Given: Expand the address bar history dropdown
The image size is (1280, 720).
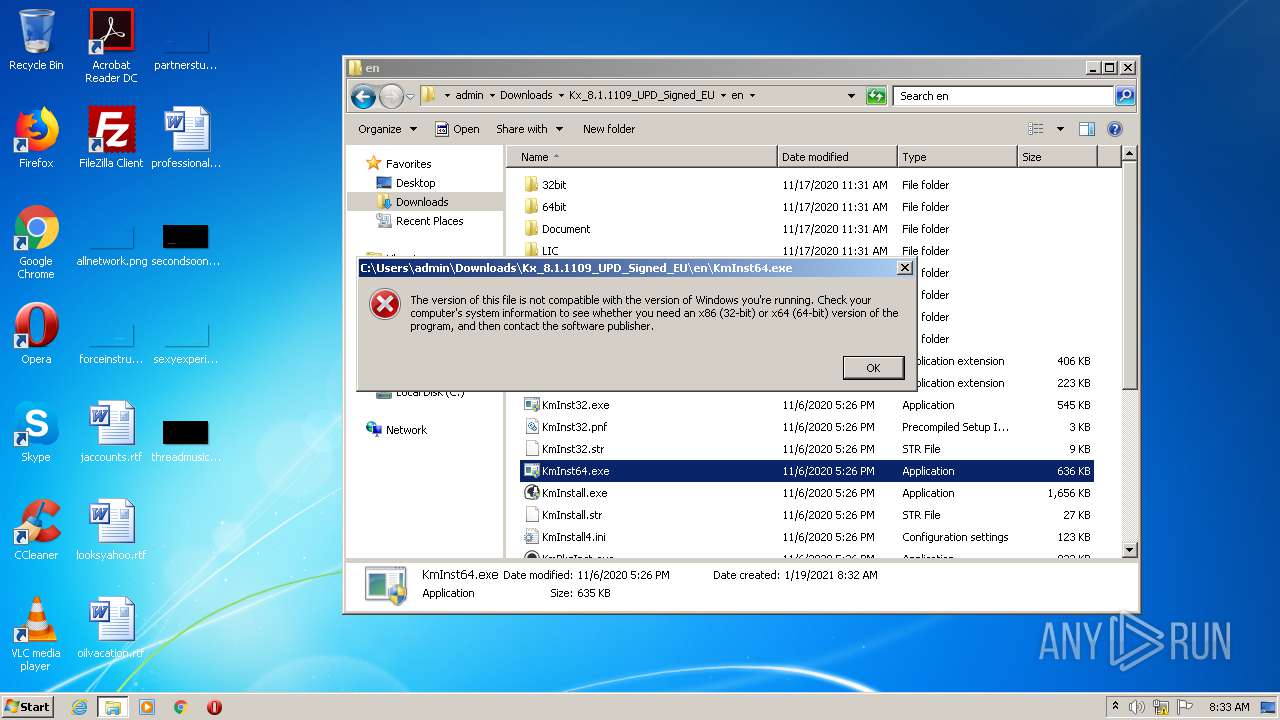Looking at the screenshot, I should (x=851, y=96).
